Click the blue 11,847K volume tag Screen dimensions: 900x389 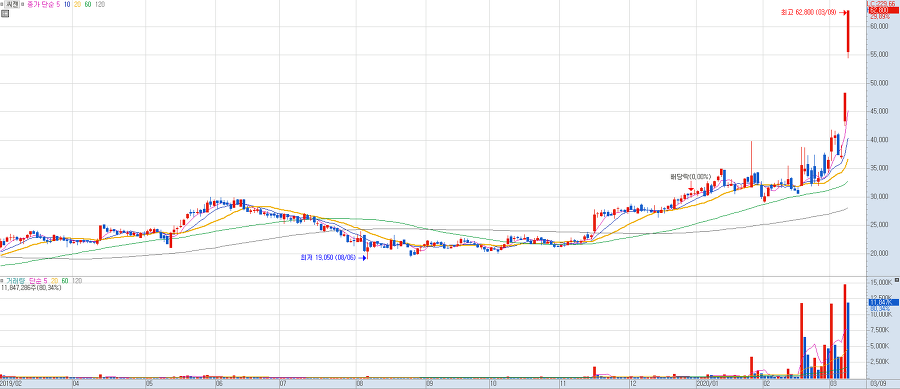(x=883, y=302)
